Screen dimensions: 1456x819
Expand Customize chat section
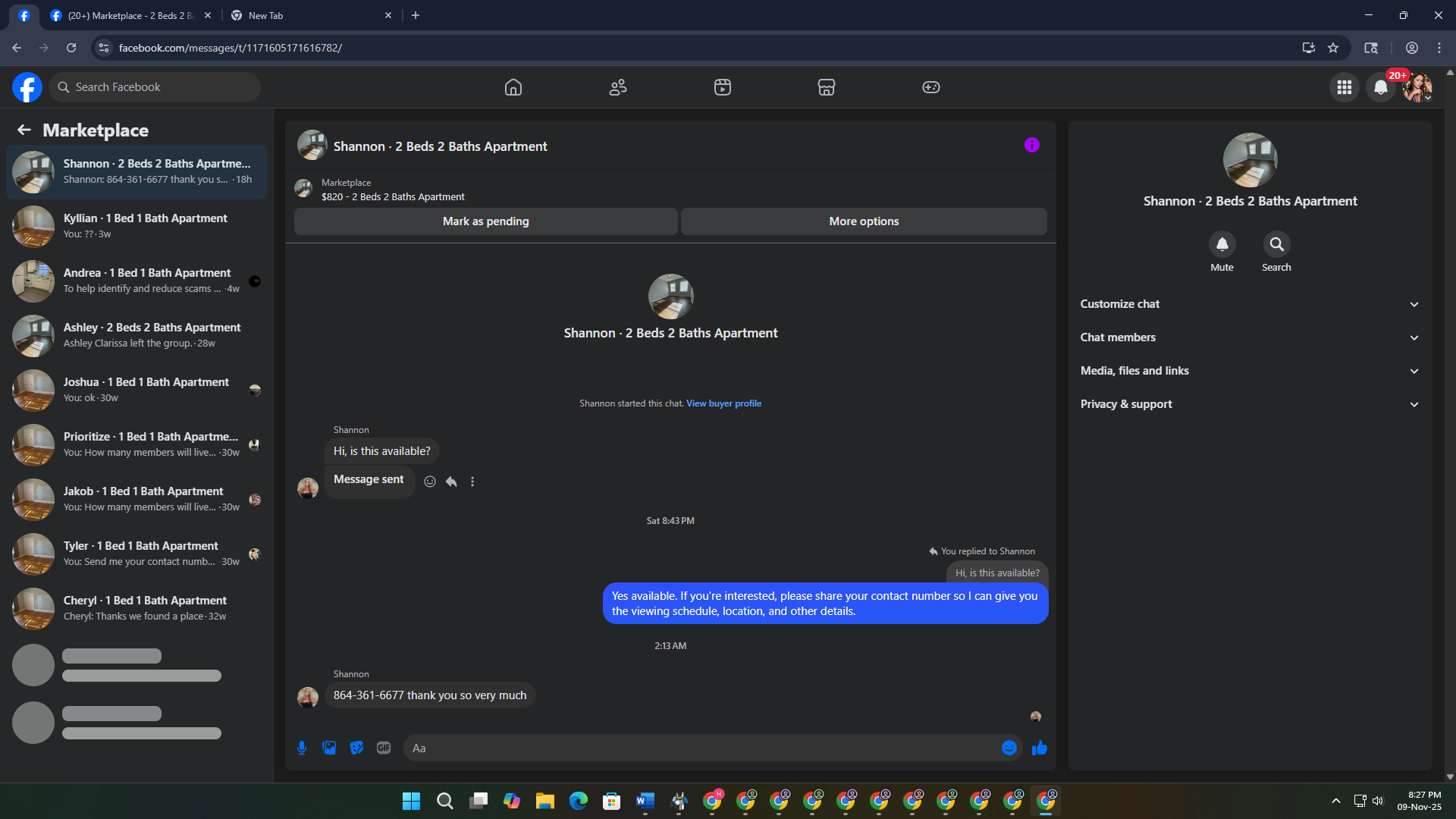tap(1250, 304)
